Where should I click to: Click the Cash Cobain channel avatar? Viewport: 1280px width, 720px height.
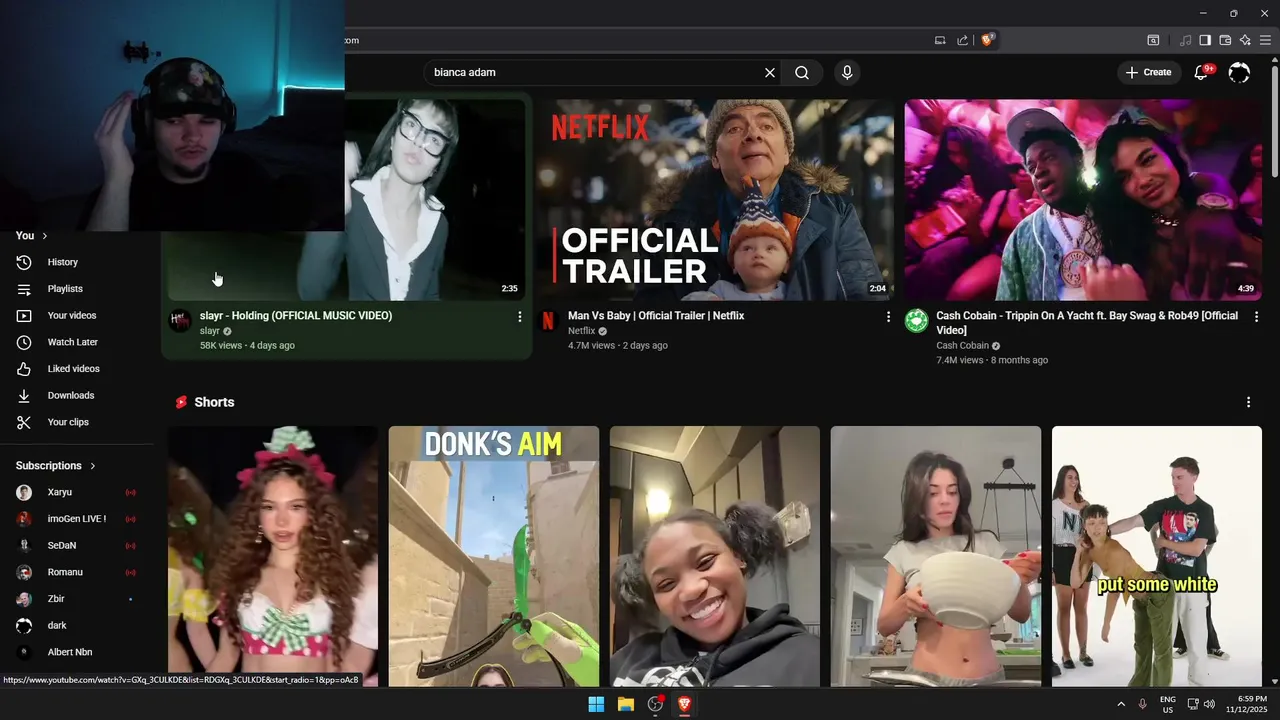click(916, 321)
